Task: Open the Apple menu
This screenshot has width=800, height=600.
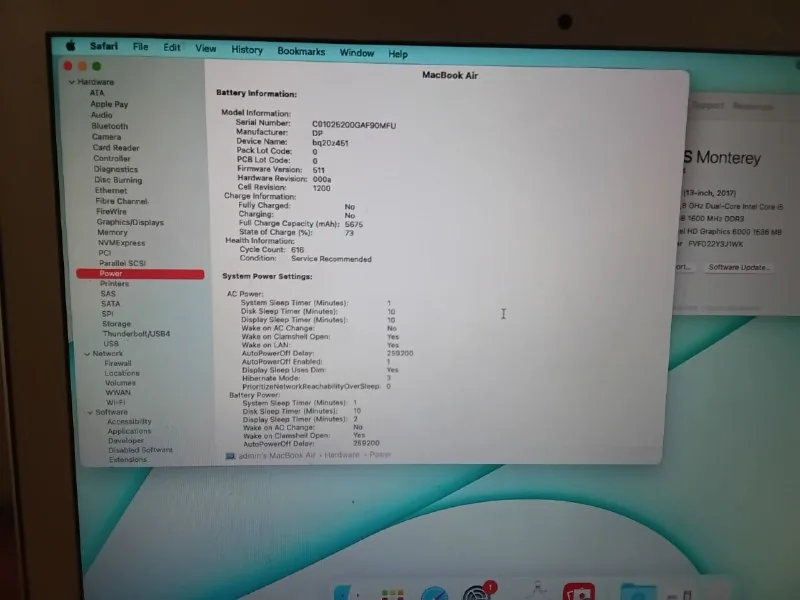Action: coord(70,46)
